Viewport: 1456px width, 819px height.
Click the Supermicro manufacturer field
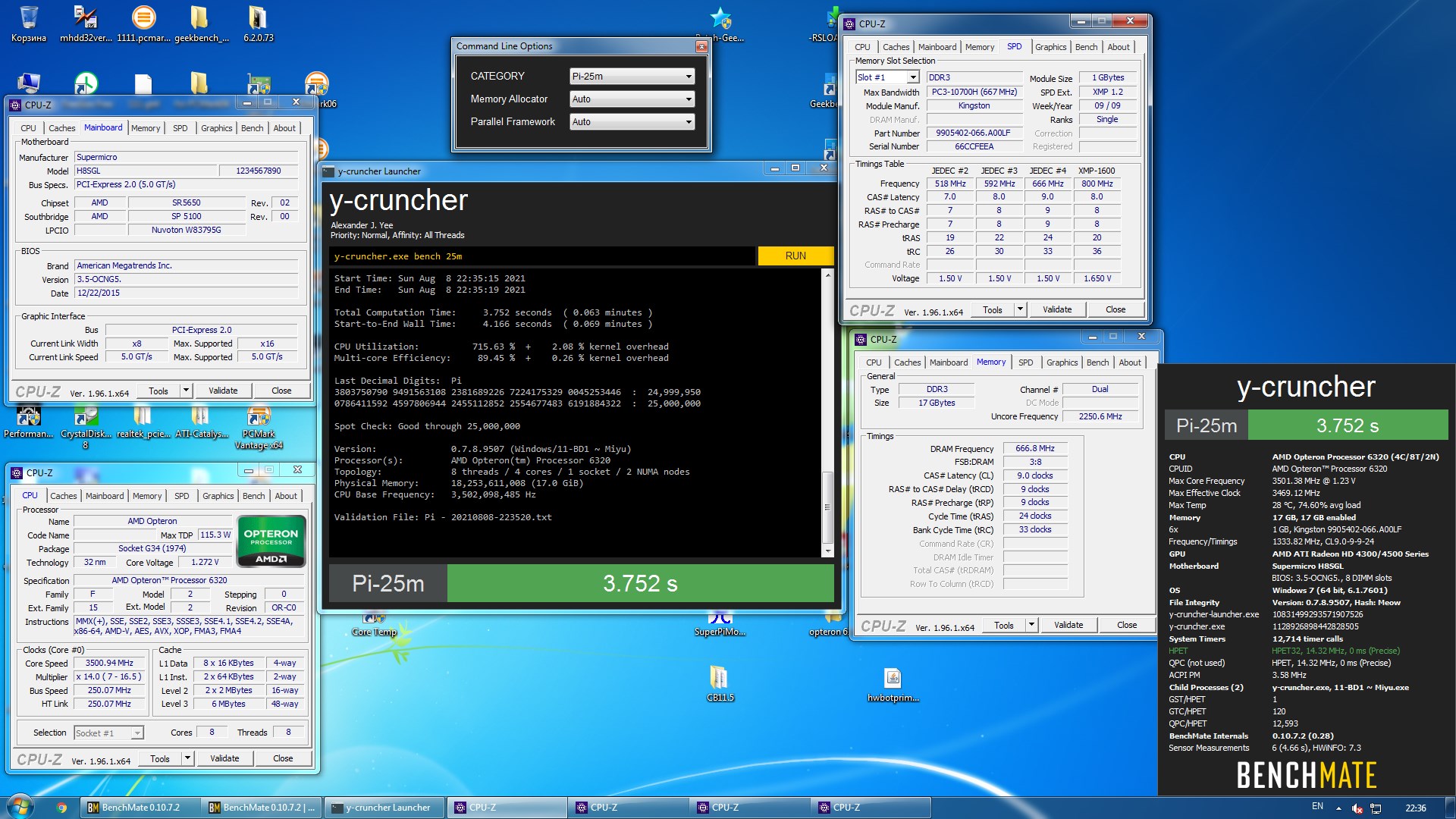point(186,157)
